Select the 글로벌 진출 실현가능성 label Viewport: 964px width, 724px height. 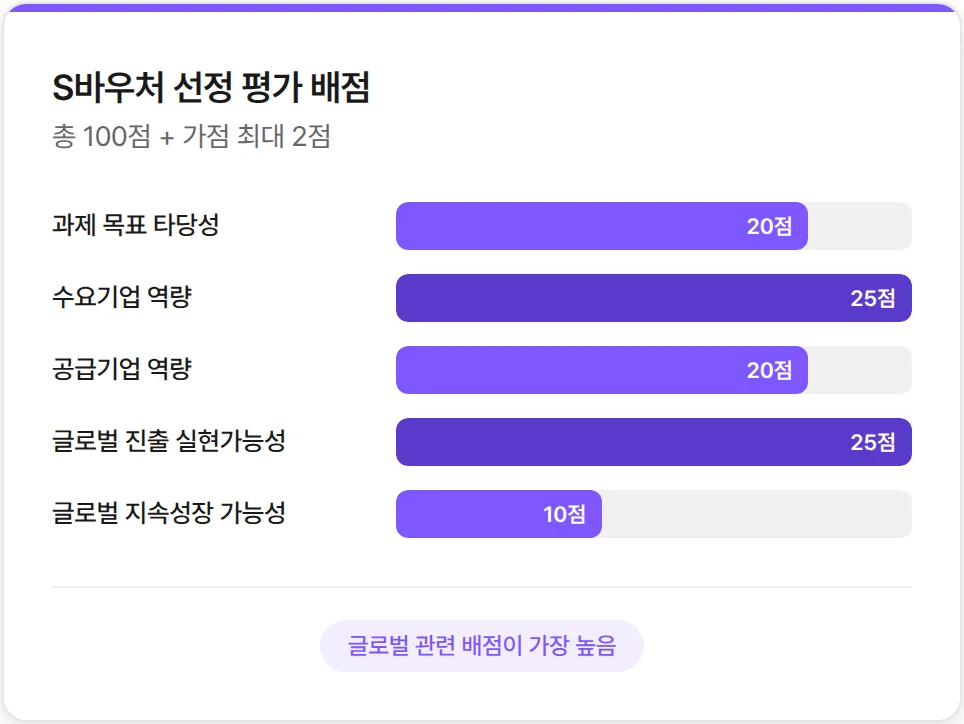click(169, 441)
